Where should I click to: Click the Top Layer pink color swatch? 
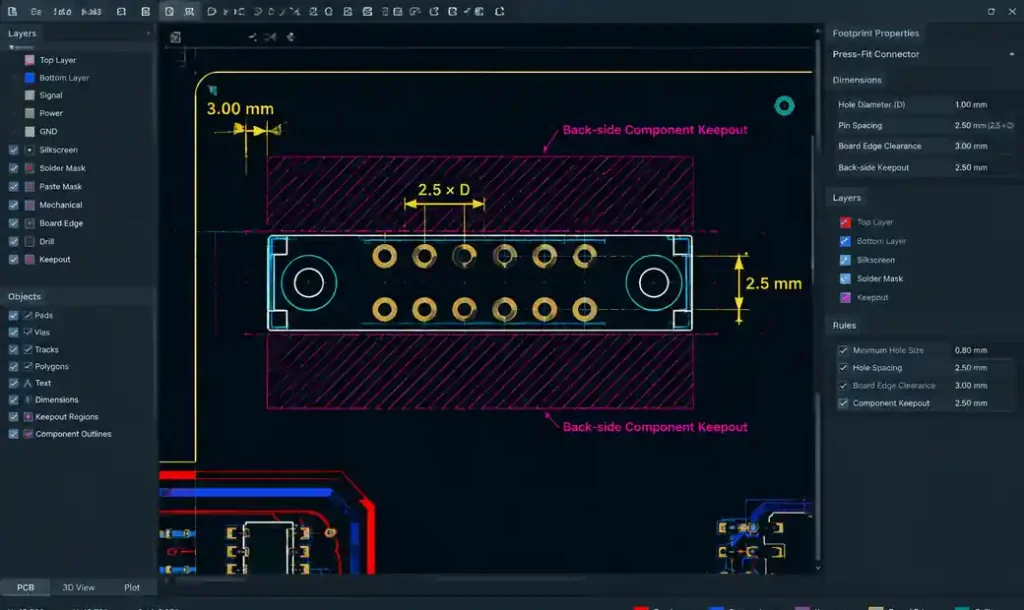coord(29,60)
